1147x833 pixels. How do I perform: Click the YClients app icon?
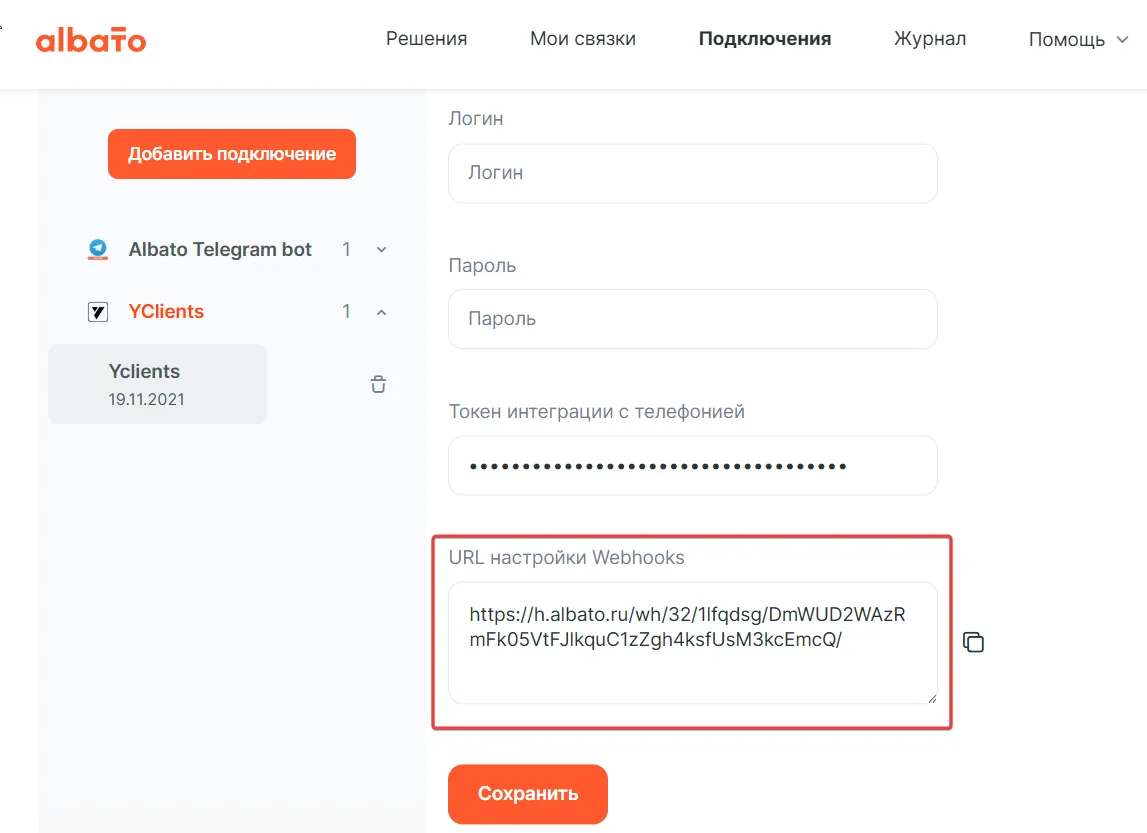click(x=98, y=312)
